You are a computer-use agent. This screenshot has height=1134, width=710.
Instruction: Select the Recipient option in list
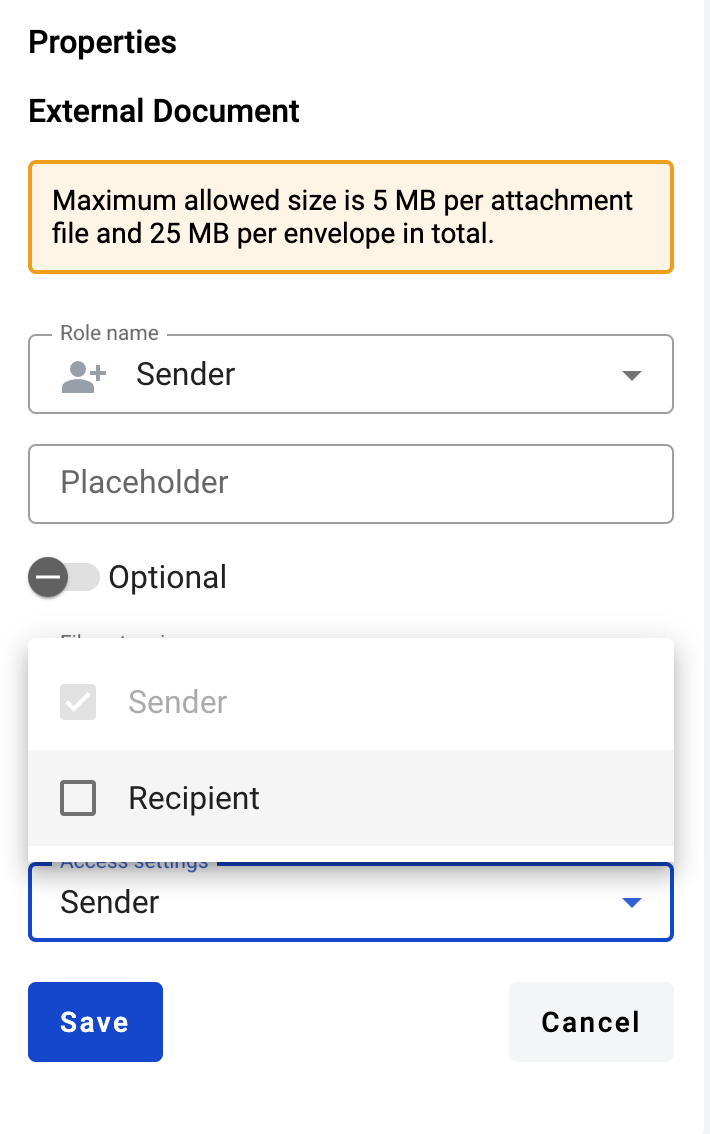point(194,798)
